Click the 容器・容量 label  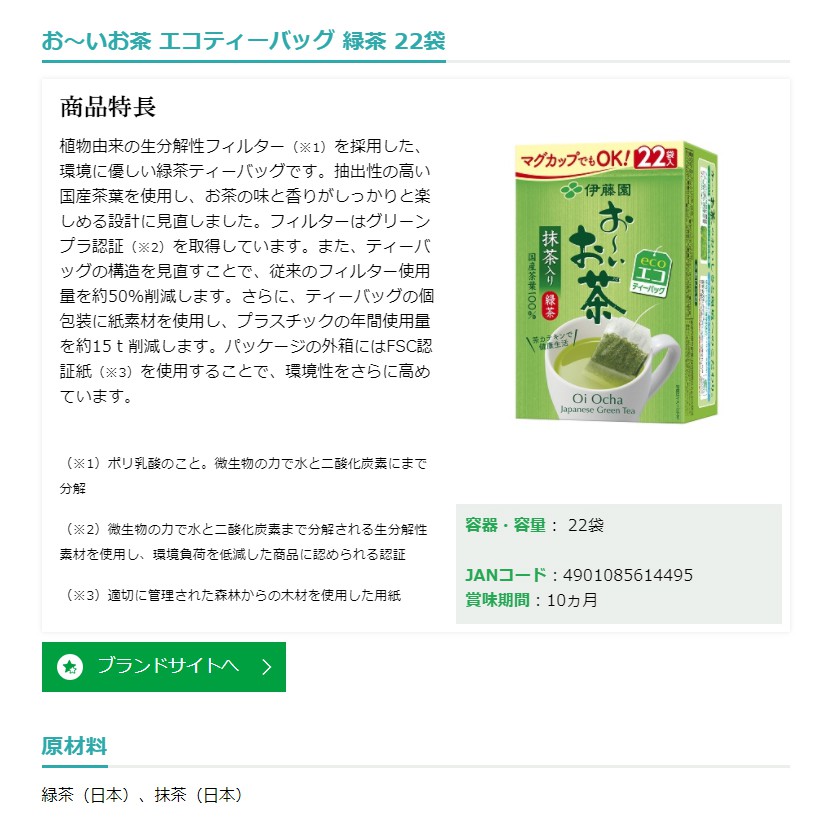tap(506, 525)
